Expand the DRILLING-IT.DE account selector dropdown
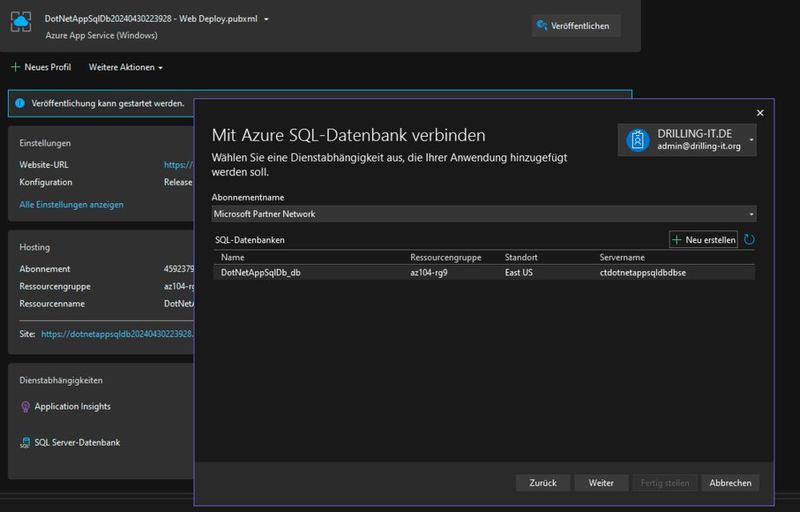The height and width of the screenshot is (512, 800). point(751,141)
